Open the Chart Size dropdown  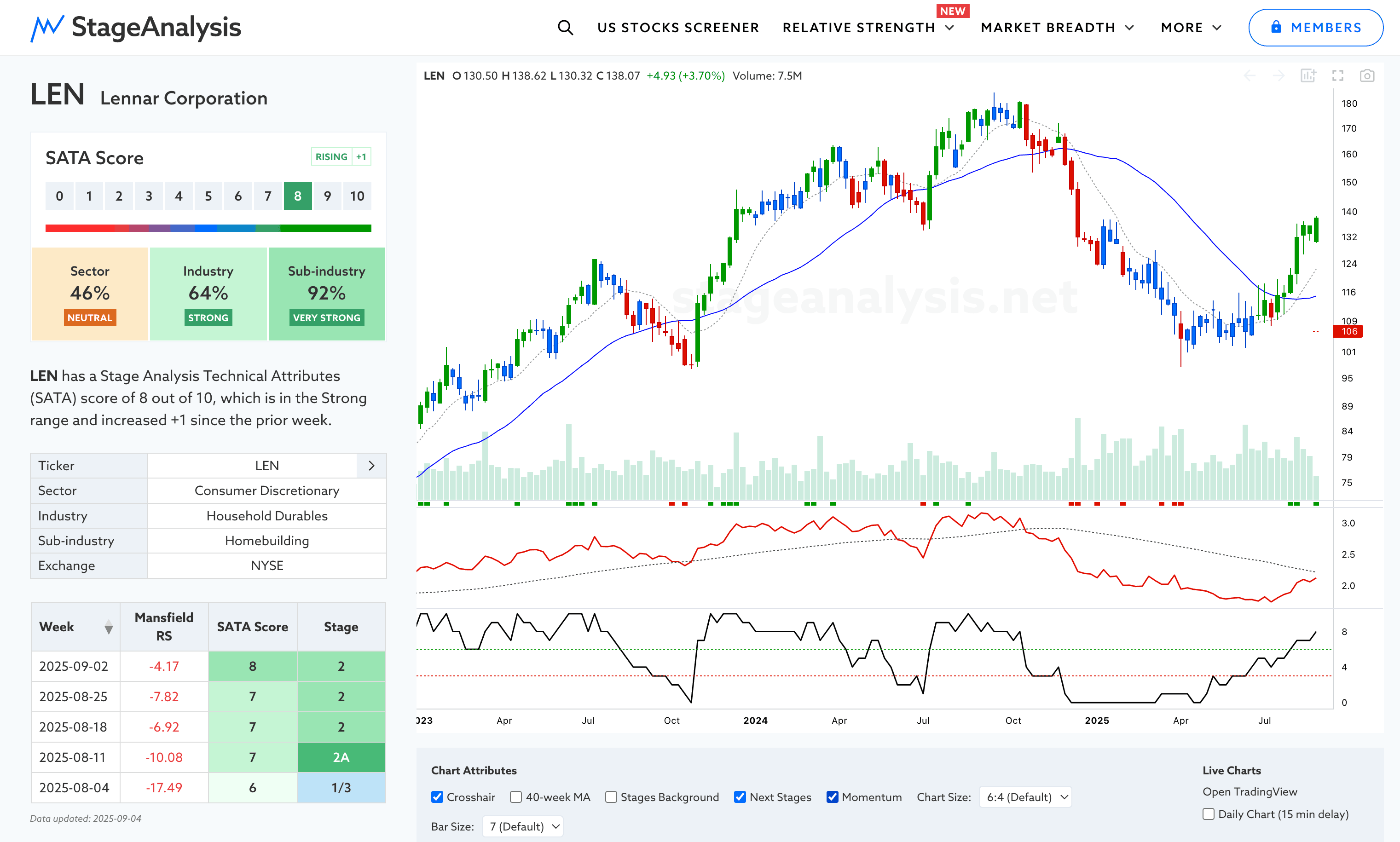click(x=1025, y=797)
